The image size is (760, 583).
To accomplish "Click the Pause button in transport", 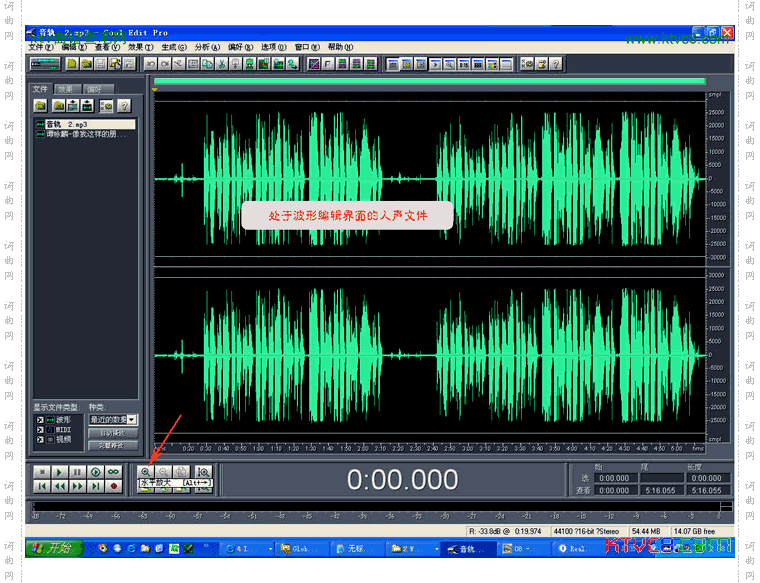I will point(78,472).
